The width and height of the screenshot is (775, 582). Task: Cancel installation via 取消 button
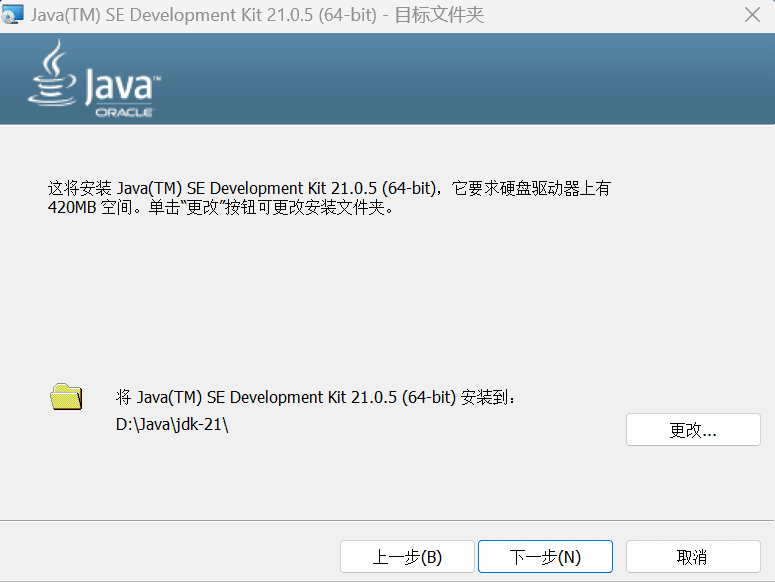click(x=693, y=557)
